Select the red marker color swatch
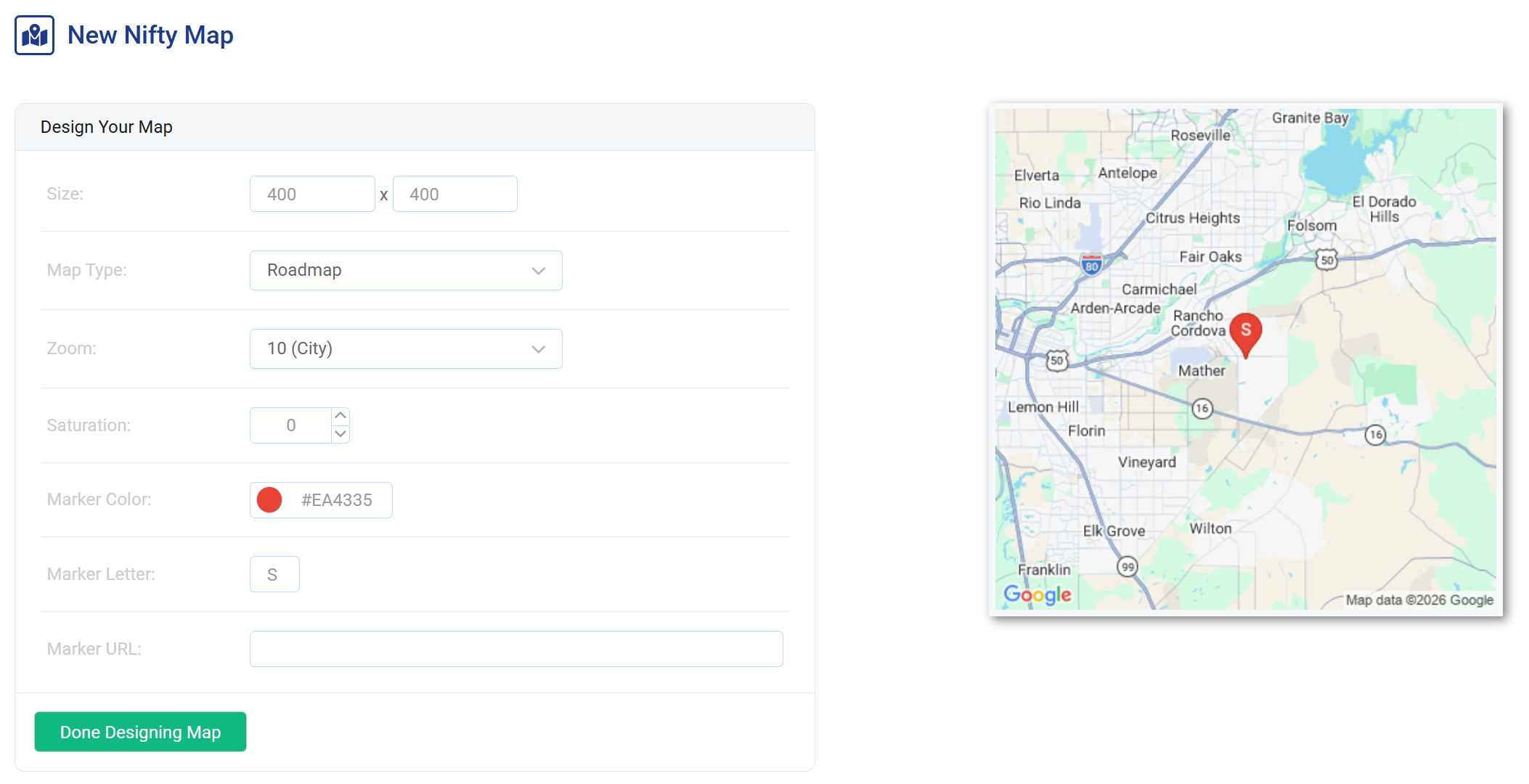The height and width of the screenshot is (784, 1529). coord(269,499)
